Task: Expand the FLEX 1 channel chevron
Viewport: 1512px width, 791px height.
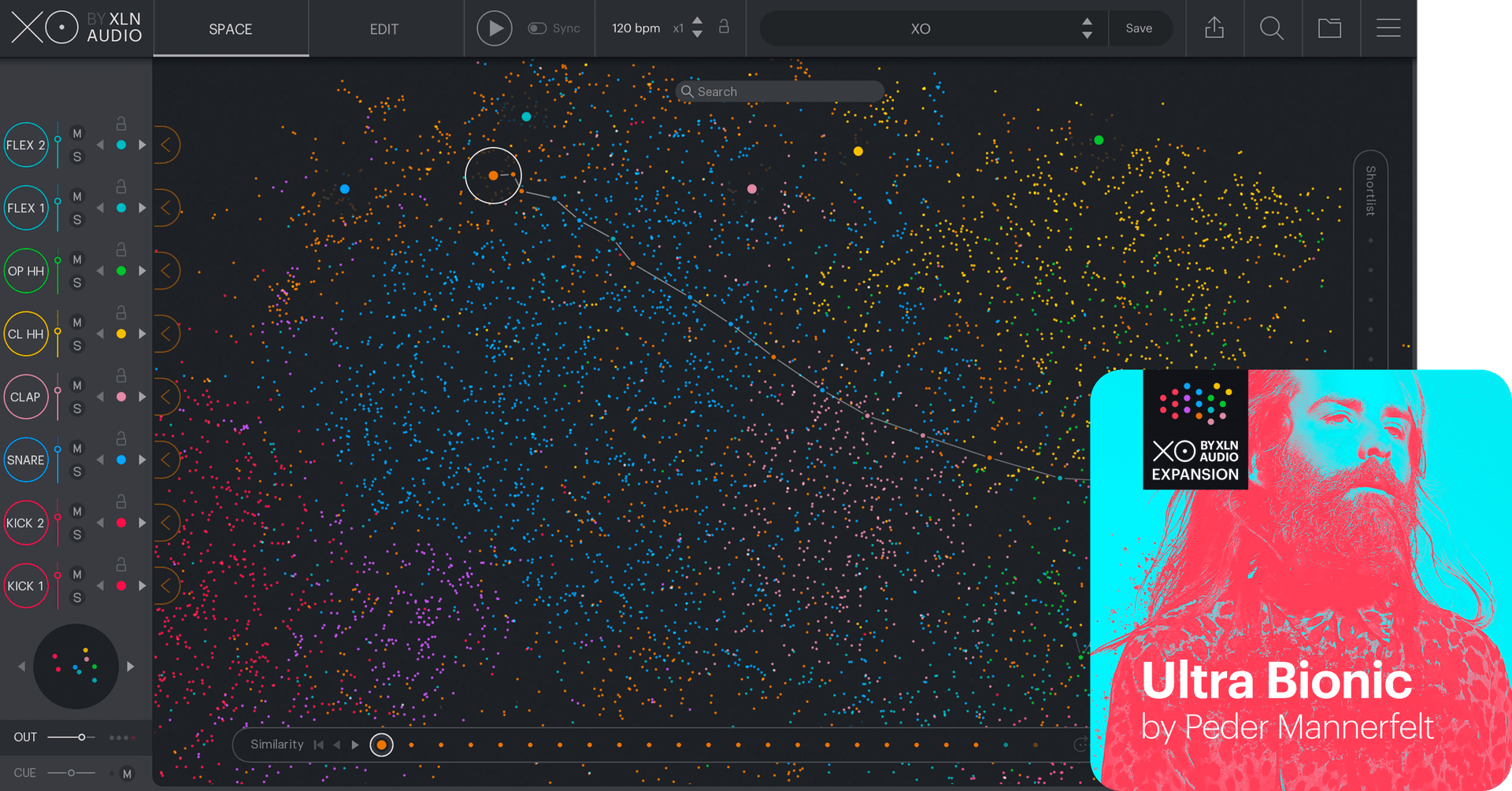Action: 166,208
